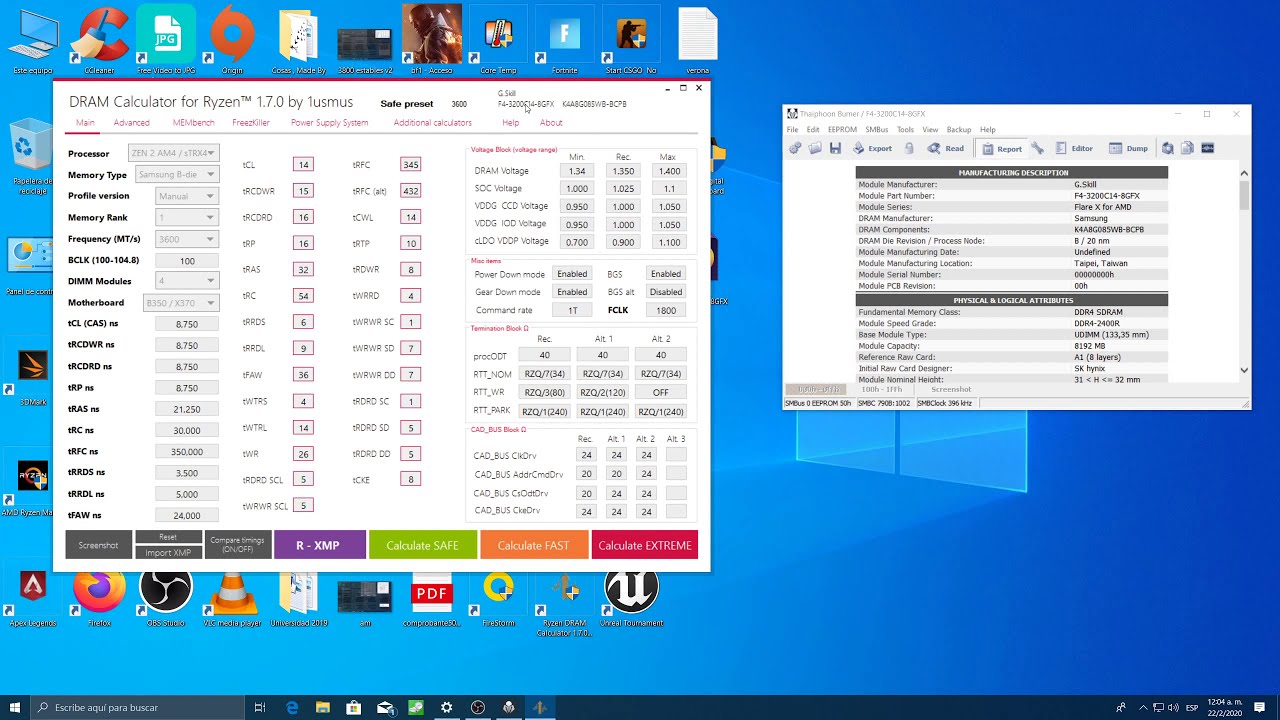
Task: Open Microsoft Store from the taskbar
Action: coord(354,707)
